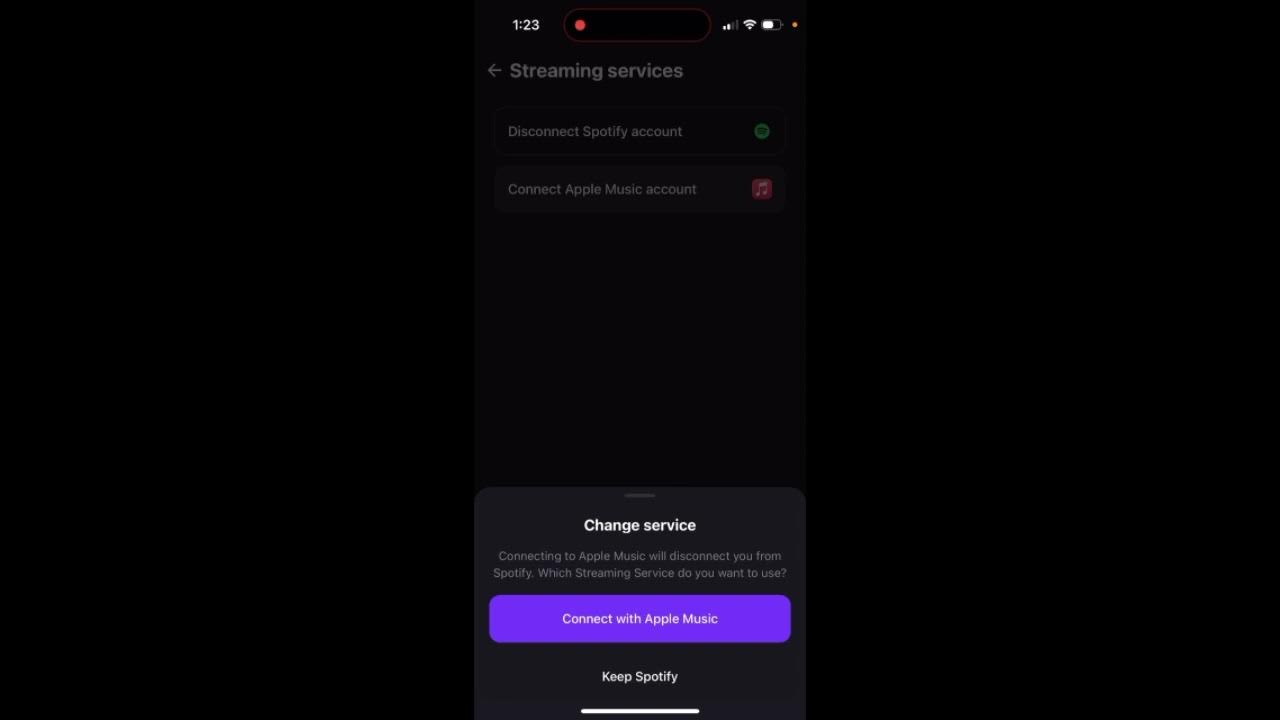Viewport: 1280px width, 720px height.
Task: Tap the Dynamic Island recording pill
Action: 637,25
